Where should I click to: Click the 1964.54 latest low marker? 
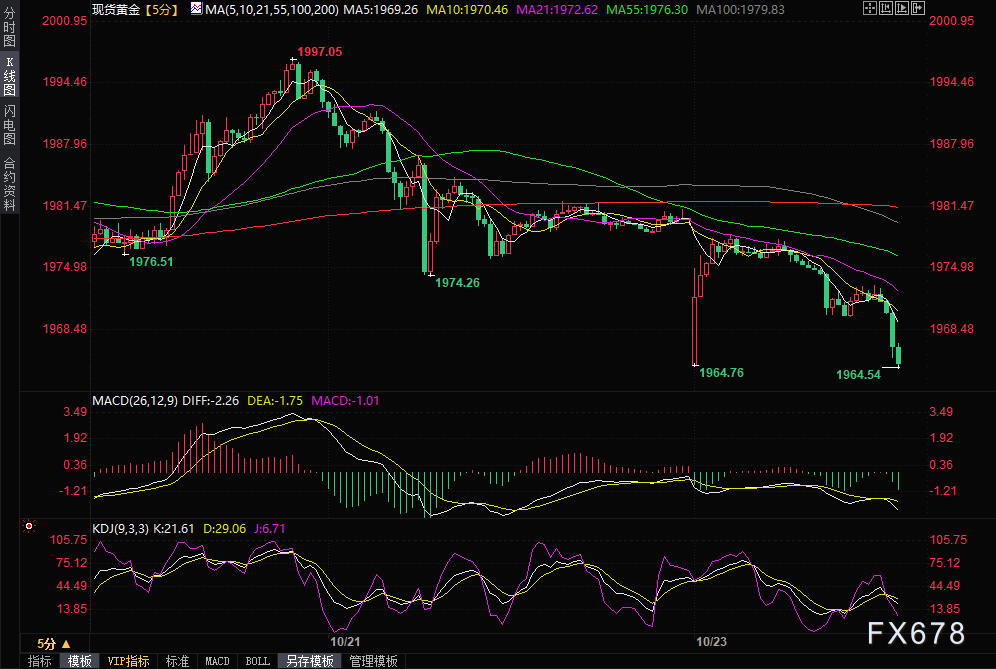pyautogui.click(x=858, y=375)
